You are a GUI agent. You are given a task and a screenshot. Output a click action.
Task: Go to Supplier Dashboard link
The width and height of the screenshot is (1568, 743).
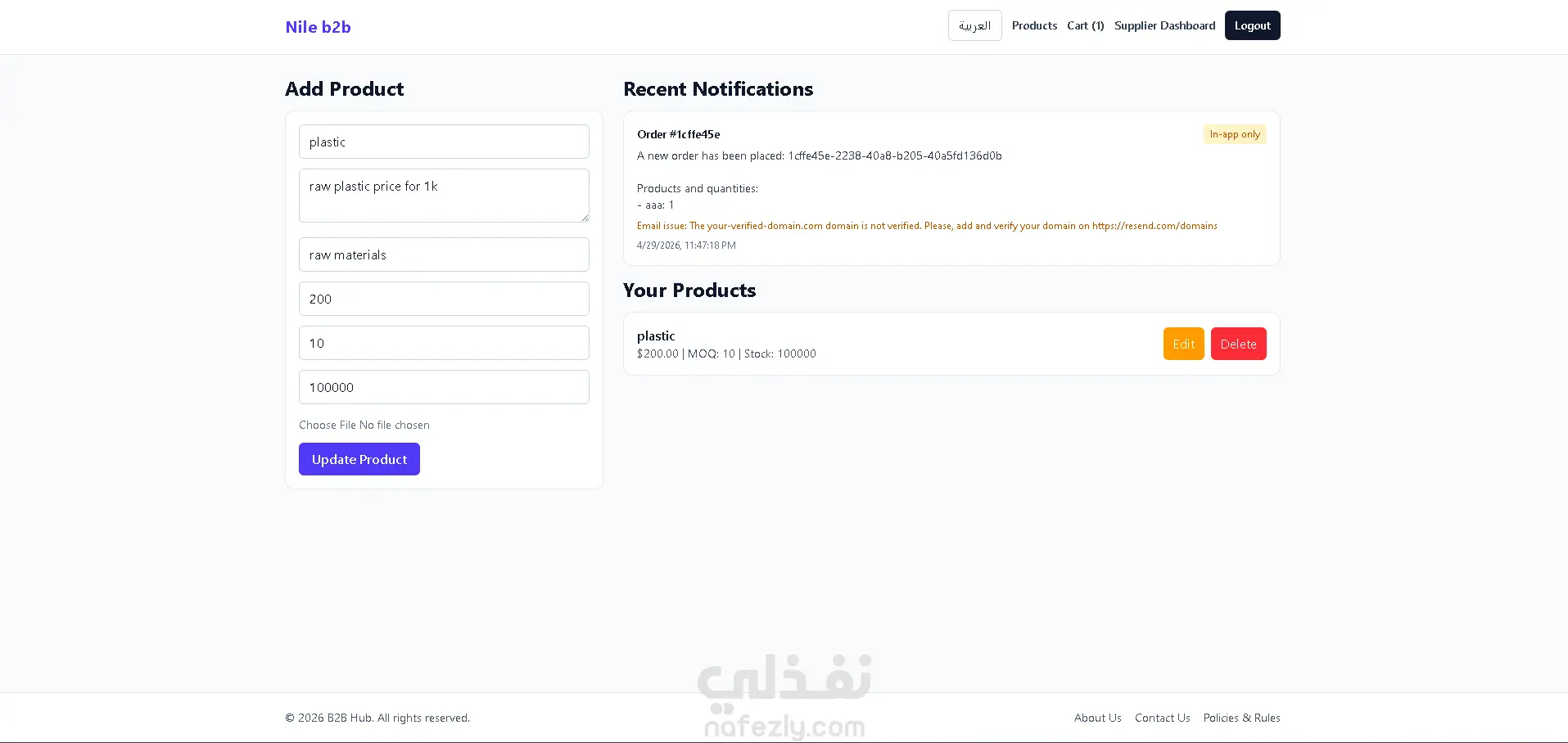[1164, 25]
